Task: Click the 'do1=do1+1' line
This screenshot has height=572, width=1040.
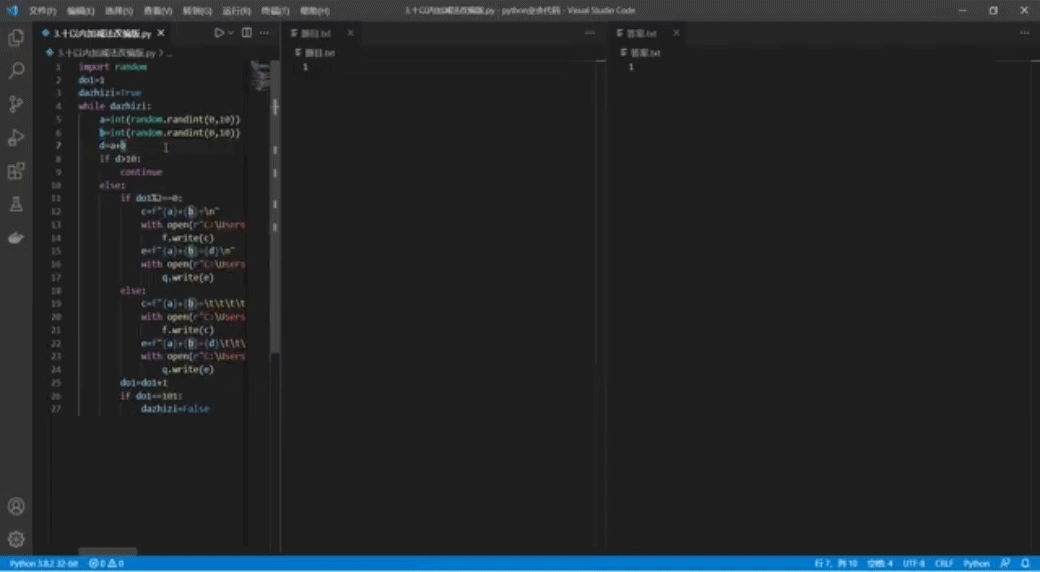Action: pos(144,383)
